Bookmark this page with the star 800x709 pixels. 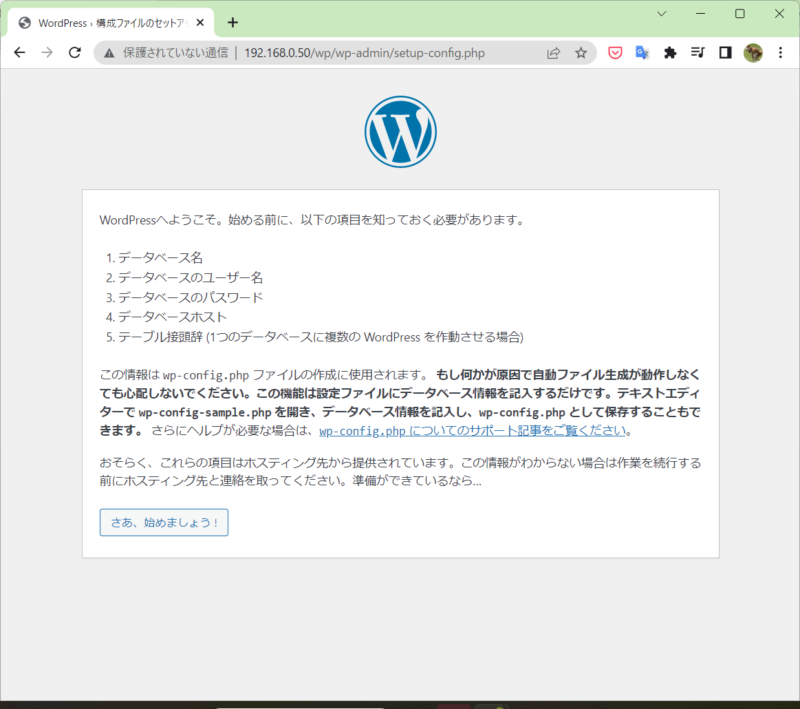coord(581,53)
